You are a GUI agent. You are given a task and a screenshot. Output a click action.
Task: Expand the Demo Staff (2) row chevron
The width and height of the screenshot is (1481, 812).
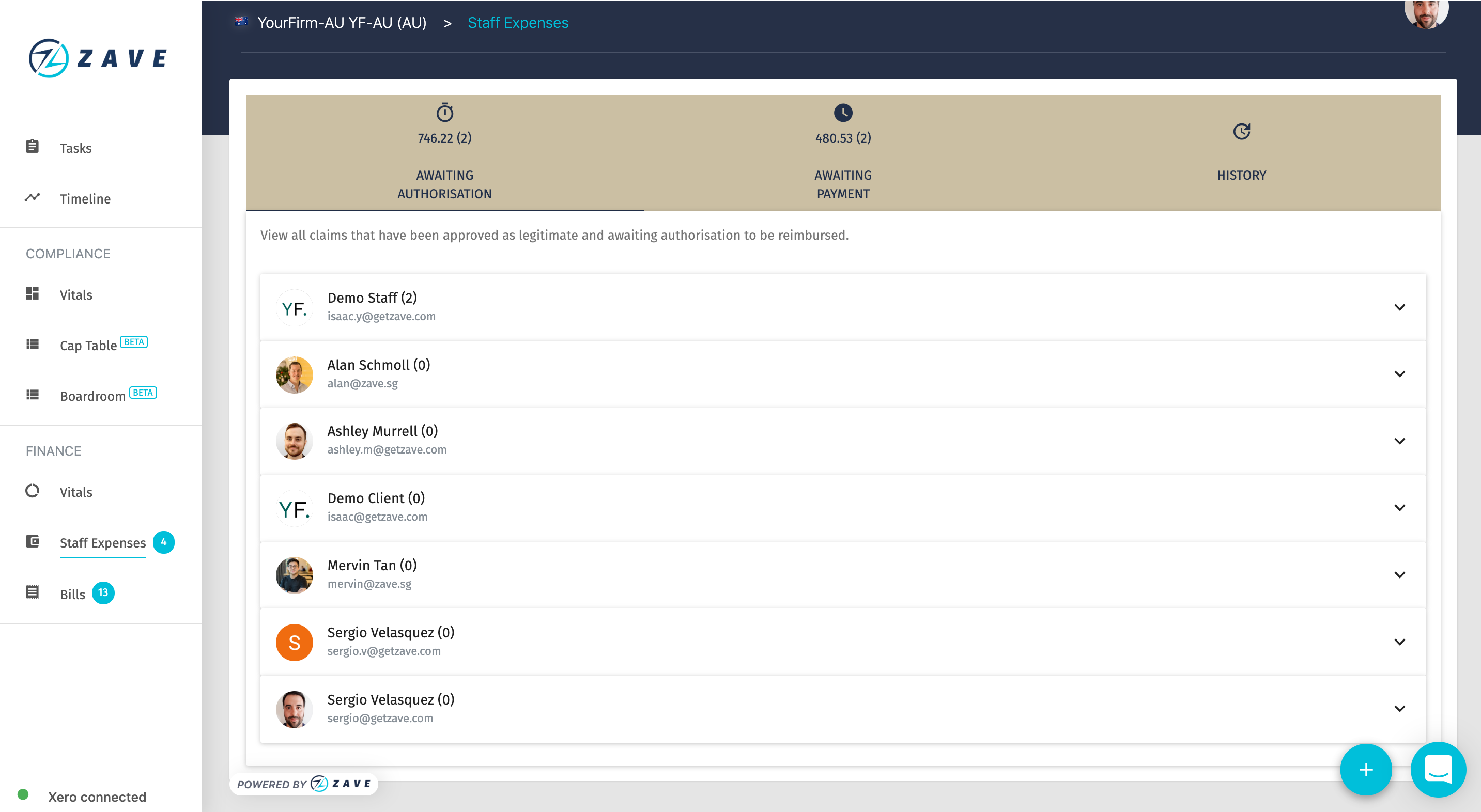pos(1399,307)
